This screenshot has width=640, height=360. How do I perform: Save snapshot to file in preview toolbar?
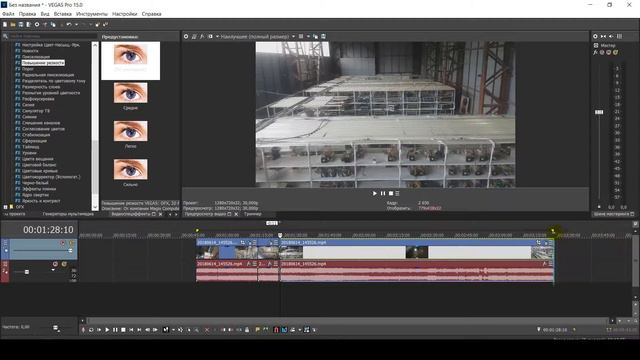click(323, 36)
